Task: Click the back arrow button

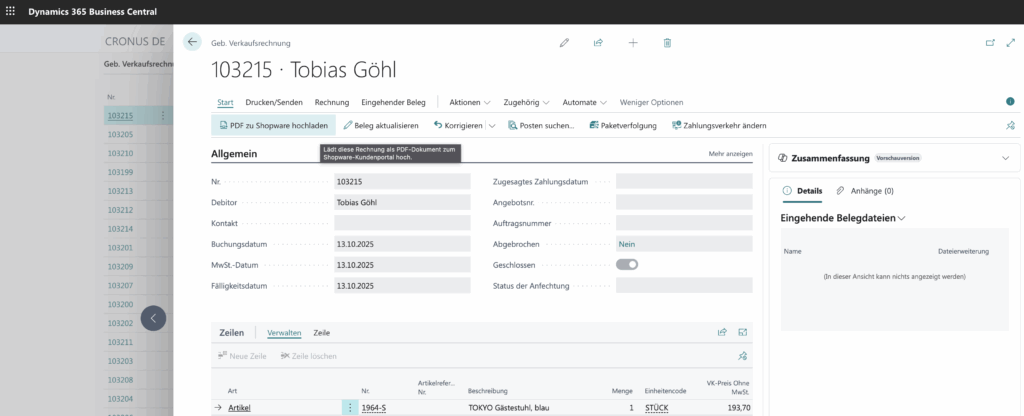Action: (x=192, y=42)
